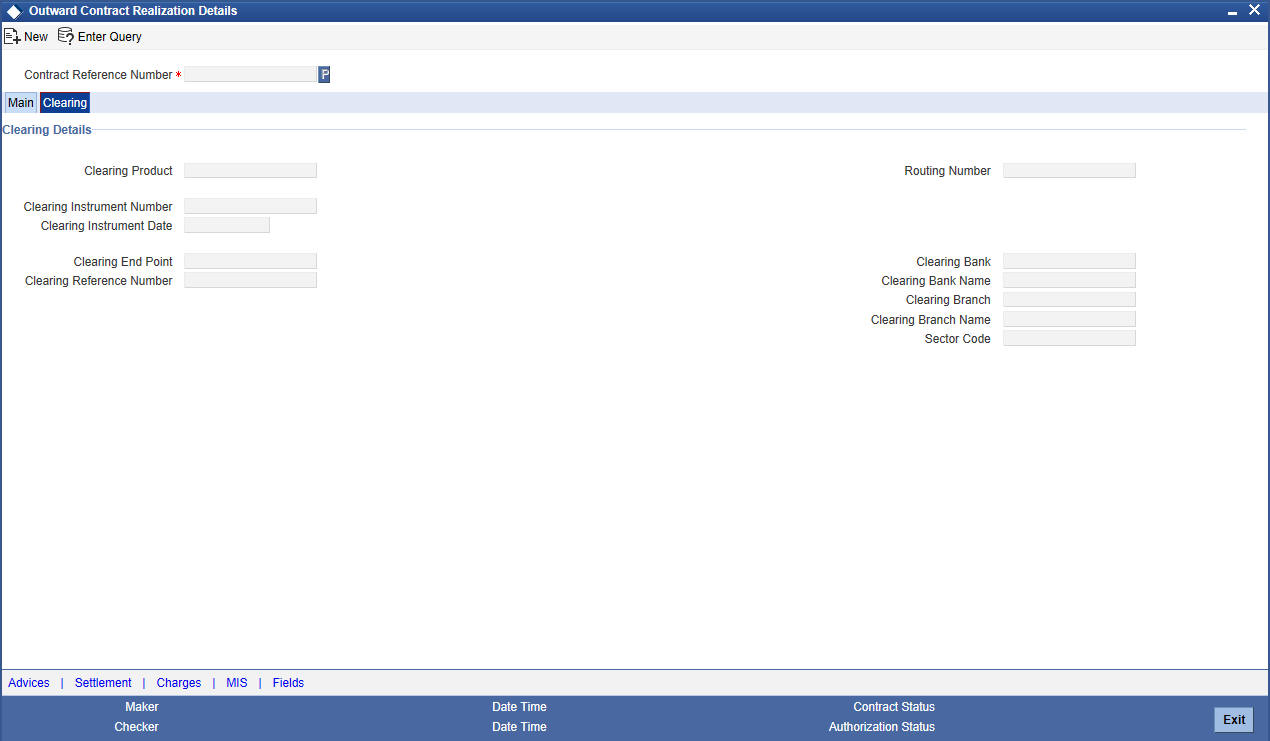Click the Exit button
This screenshot has width=1270, height=741.
coord(1234,720)
